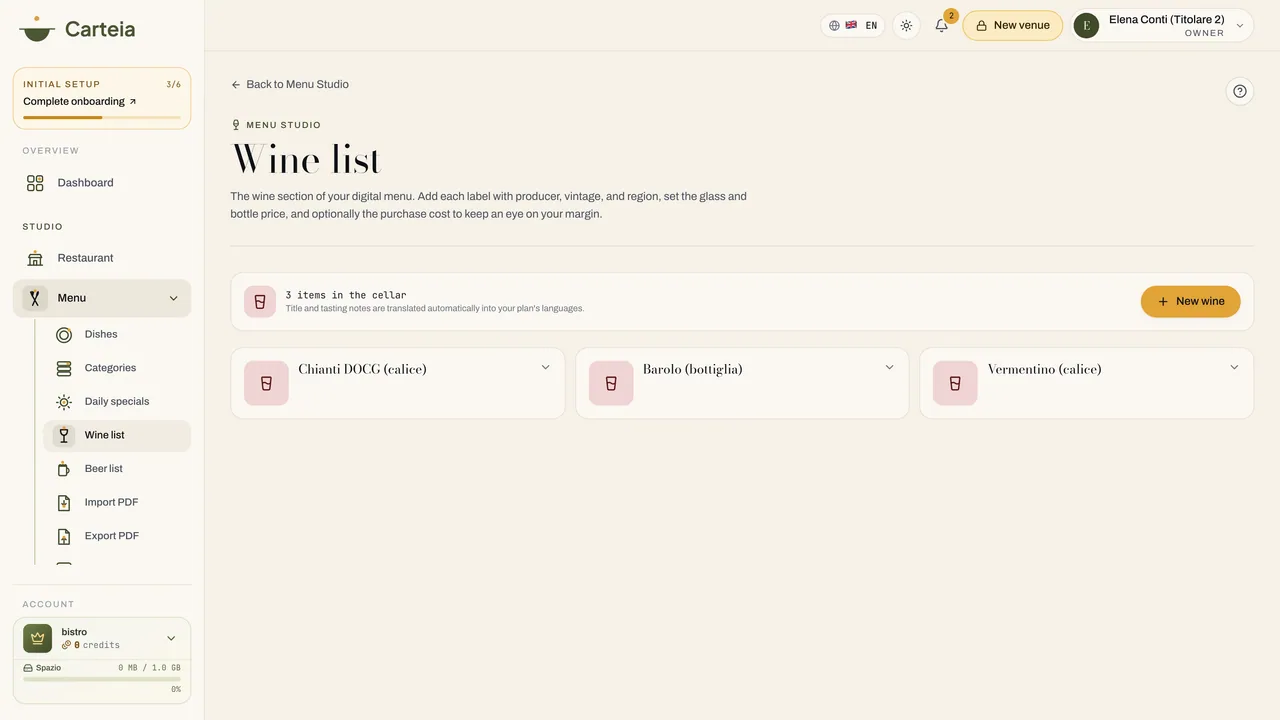
Task: Click the New wine button
Action: pyautogui.click(x=1190, y=301)
